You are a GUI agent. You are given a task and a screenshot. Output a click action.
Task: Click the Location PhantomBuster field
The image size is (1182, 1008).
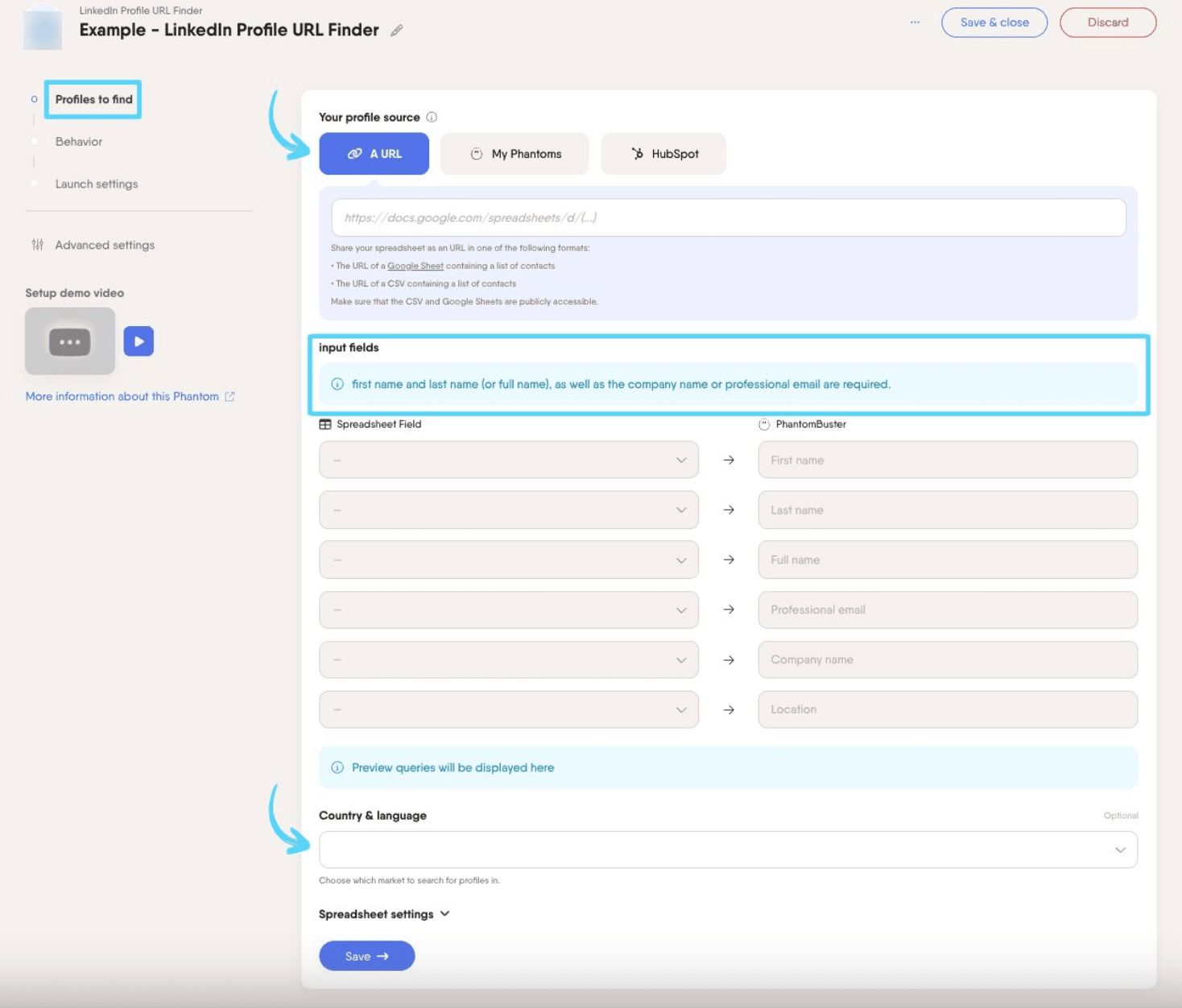948,709
